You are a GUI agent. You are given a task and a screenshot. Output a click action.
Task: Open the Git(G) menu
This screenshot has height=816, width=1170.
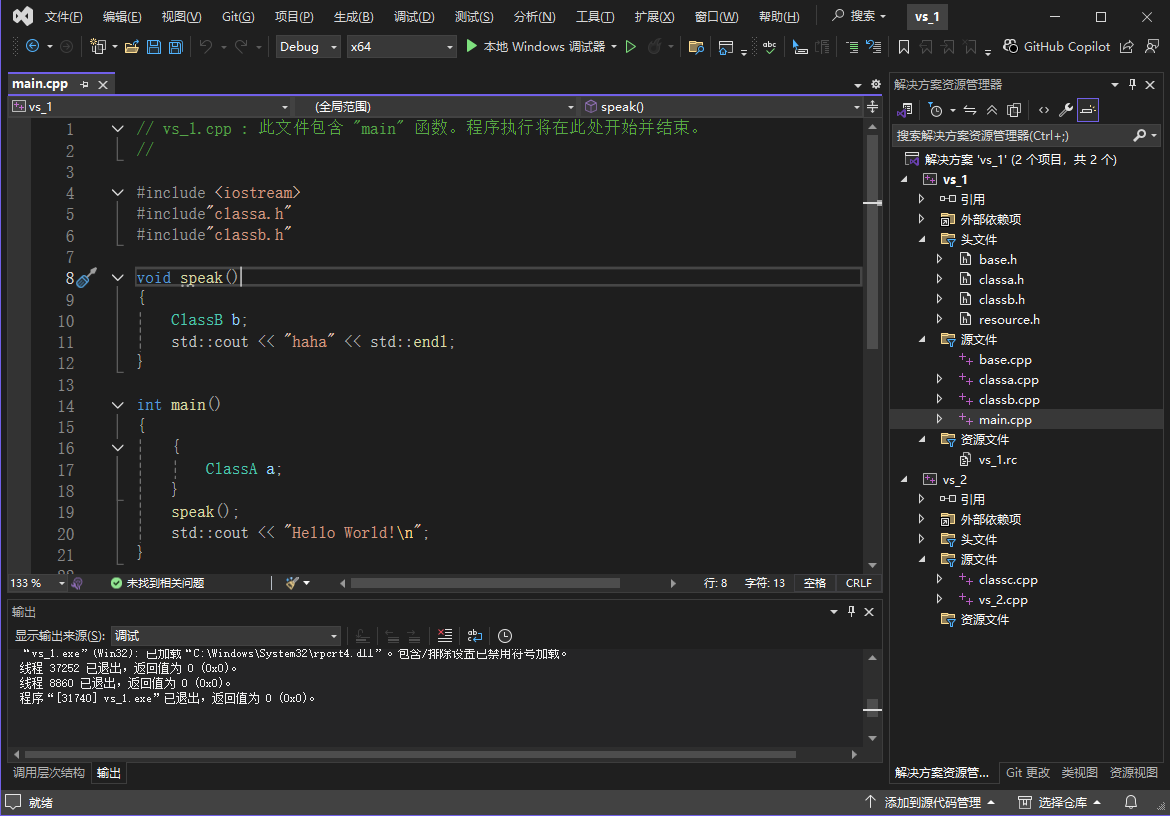(238, 16)
